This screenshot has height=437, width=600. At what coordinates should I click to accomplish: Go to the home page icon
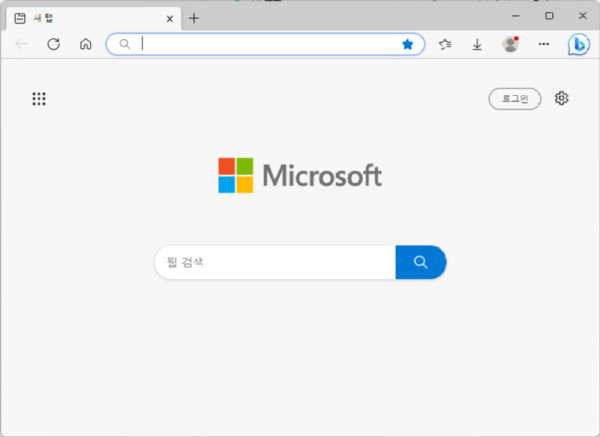pyautogui.click(x=86, y=44)
